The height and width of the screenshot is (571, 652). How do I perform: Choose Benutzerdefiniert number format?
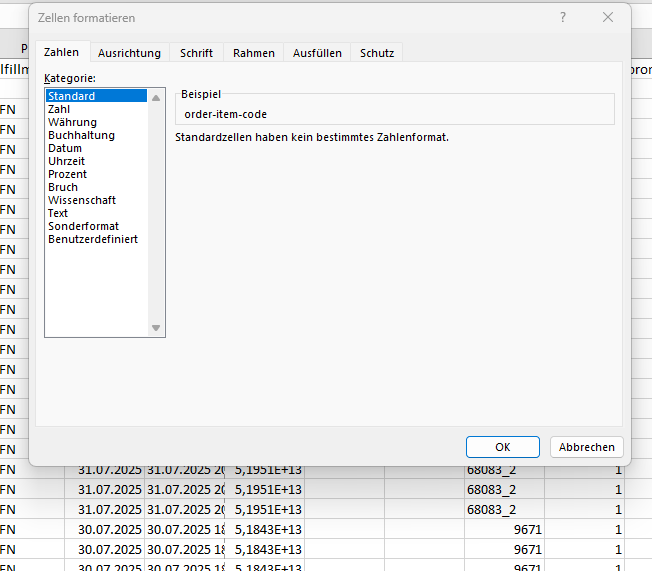pos(93,239)
